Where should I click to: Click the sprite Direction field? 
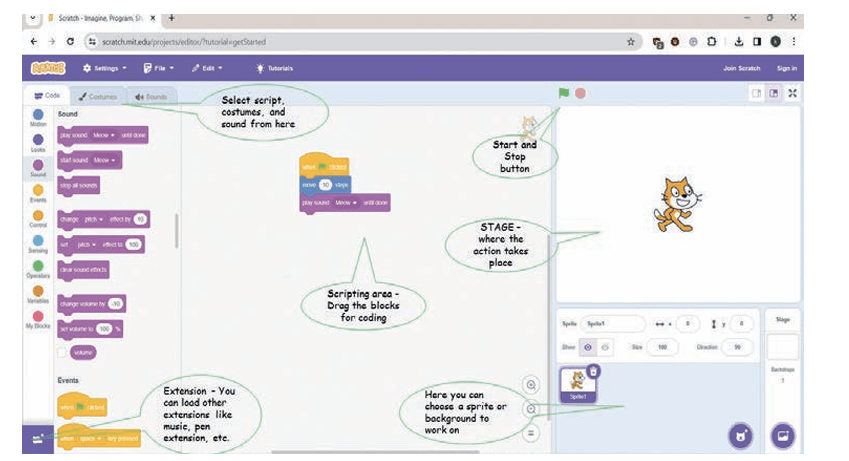point(737,347)
